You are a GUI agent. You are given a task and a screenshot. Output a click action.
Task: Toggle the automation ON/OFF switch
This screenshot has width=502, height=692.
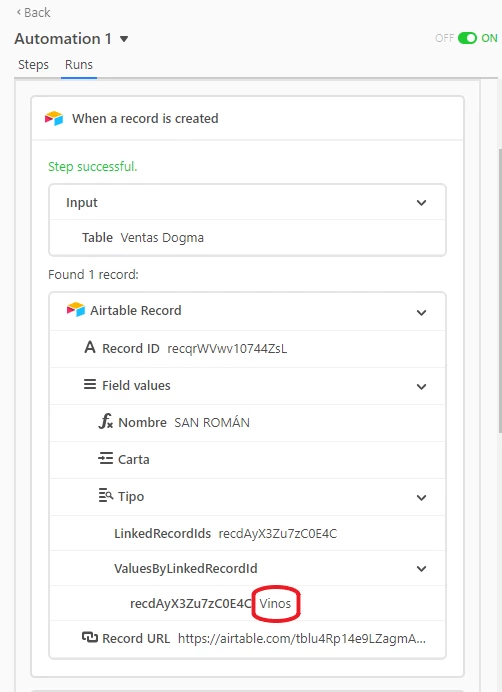(467, 38)
